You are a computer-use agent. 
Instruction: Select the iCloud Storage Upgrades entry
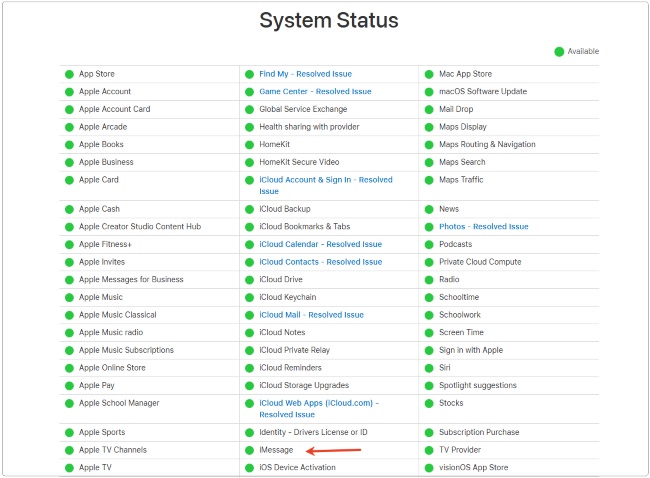pos(304,385)
